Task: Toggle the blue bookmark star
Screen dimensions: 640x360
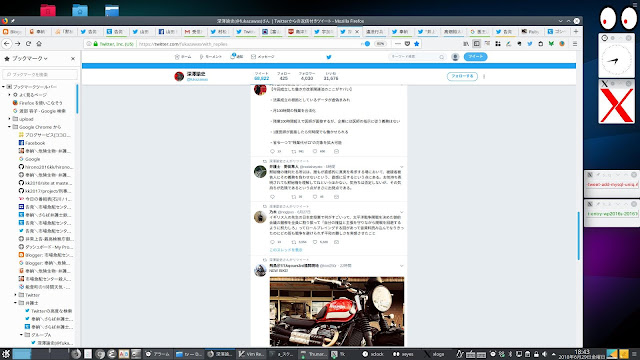Action: 416,44
